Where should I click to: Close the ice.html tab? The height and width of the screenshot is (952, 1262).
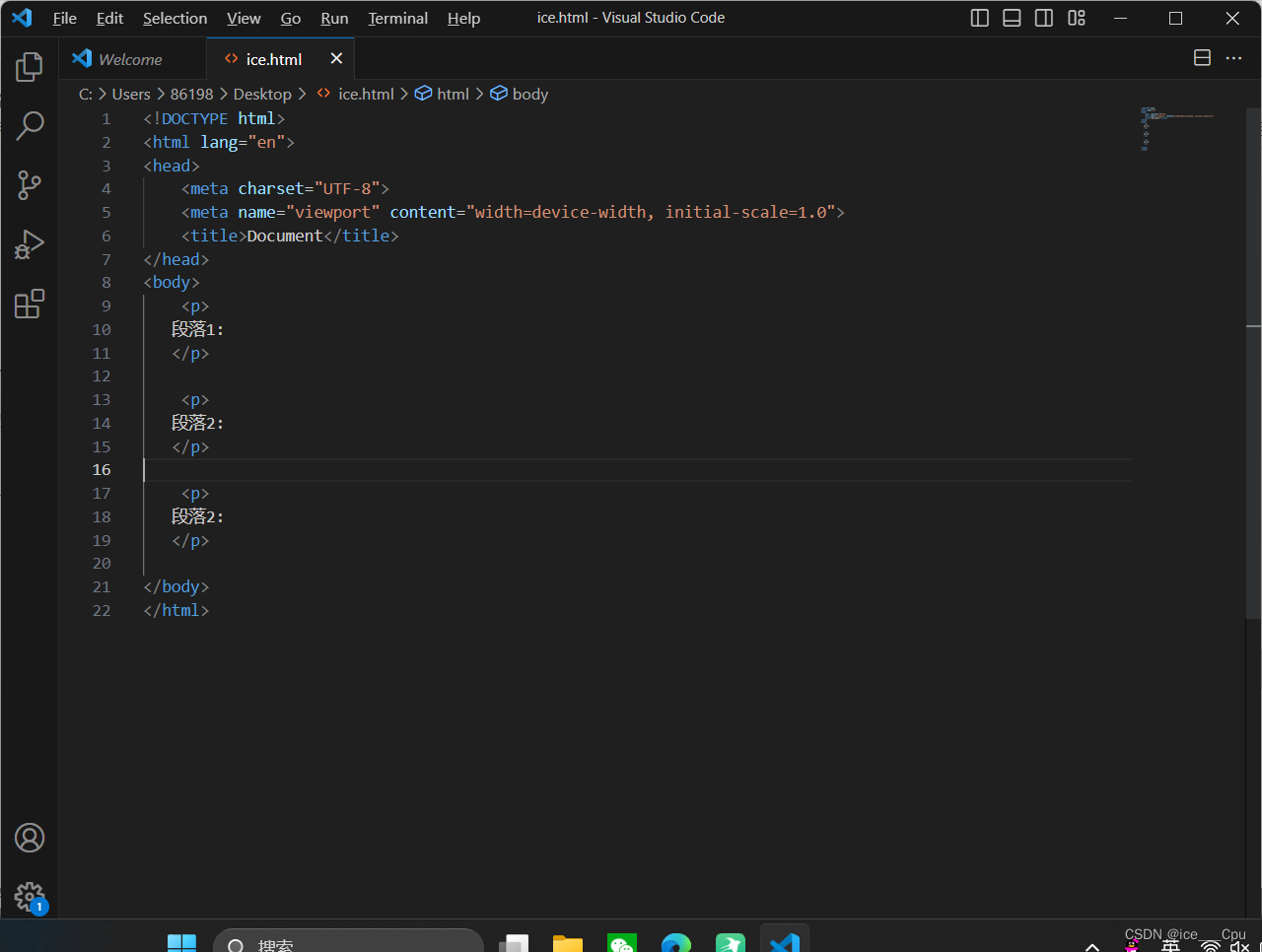click(x=336, y=58)
